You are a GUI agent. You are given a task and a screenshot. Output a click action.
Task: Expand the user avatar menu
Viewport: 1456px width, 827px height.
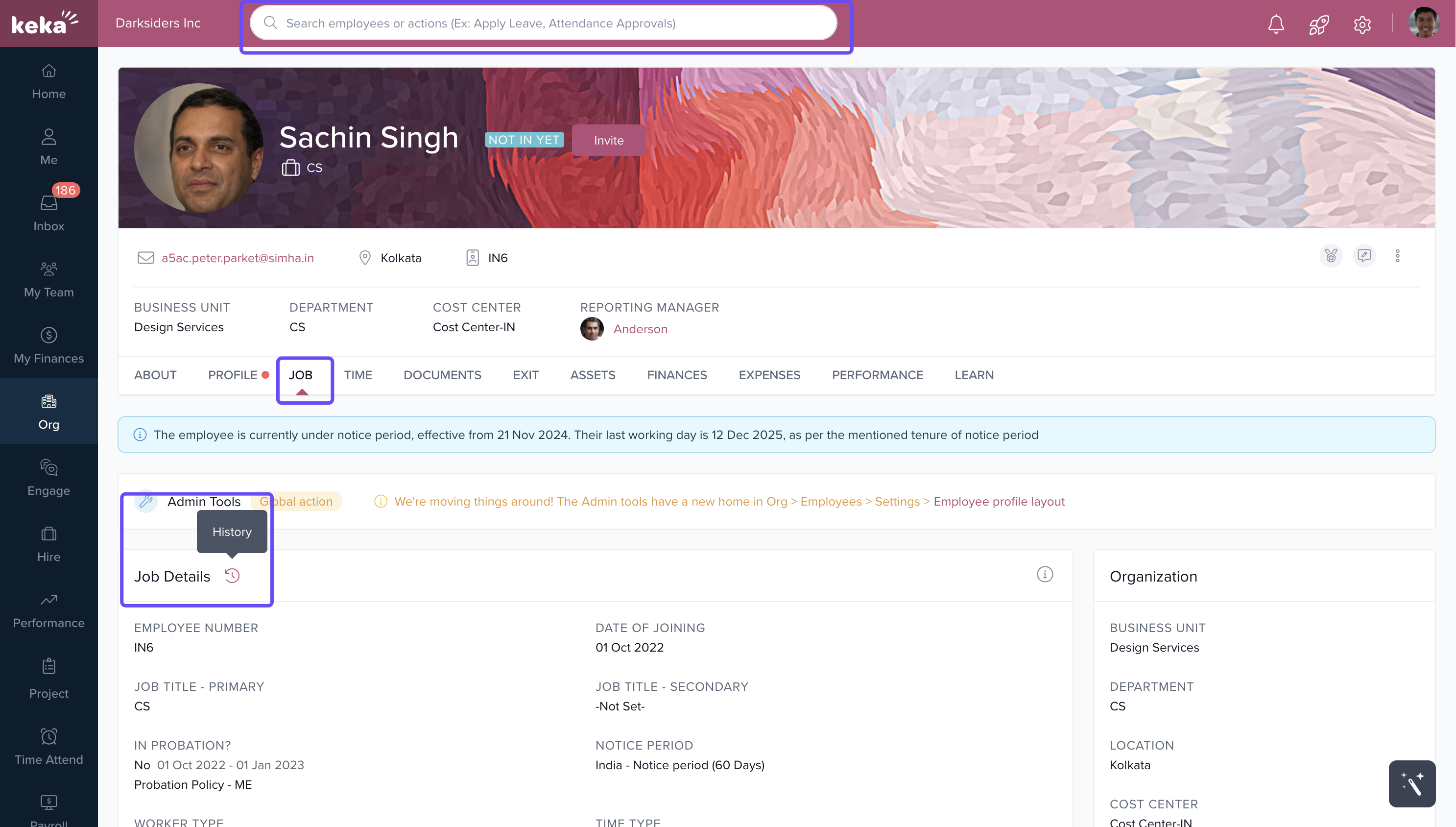pos(1423,23)
